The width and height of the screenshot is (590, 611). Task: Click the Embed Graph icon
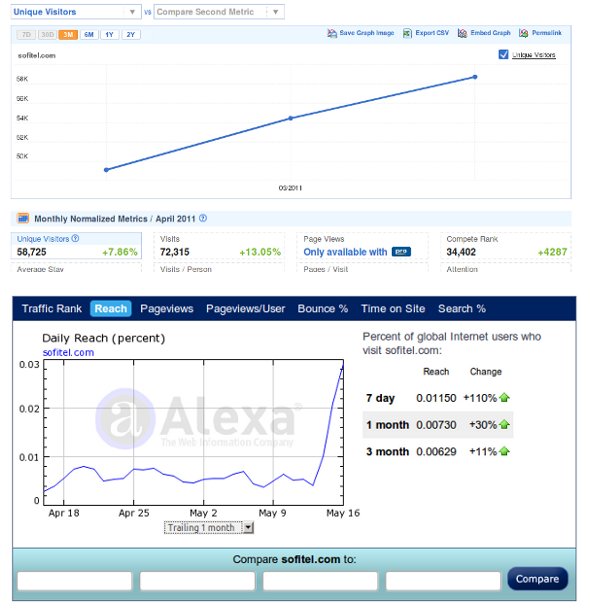[462, 34]
